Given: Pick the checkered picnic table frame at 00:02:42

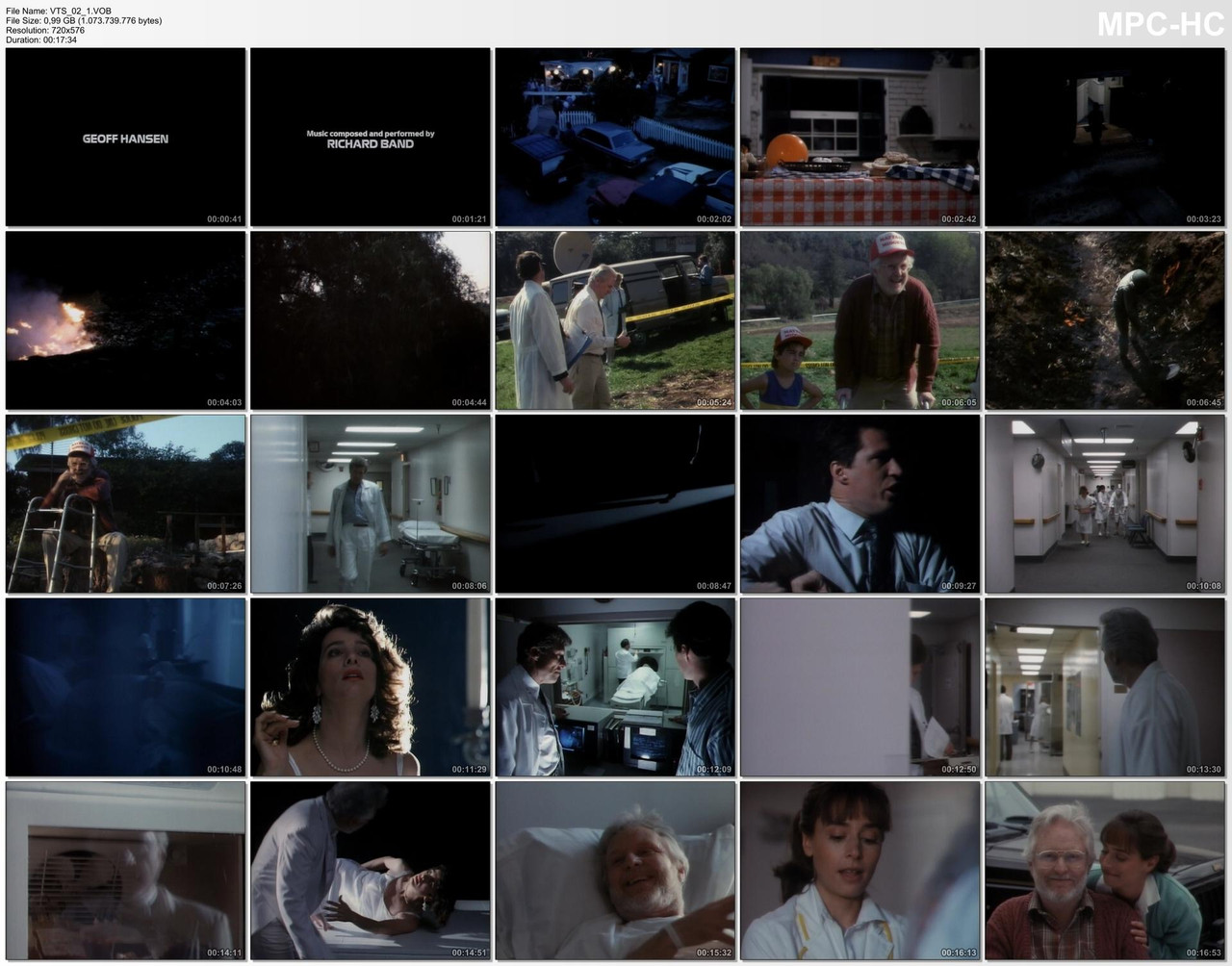Looking at the screenshot, I should [860, 138].
